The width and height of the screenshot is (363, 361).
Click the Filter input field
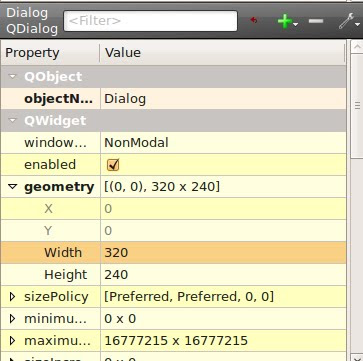tap(150, 21)
